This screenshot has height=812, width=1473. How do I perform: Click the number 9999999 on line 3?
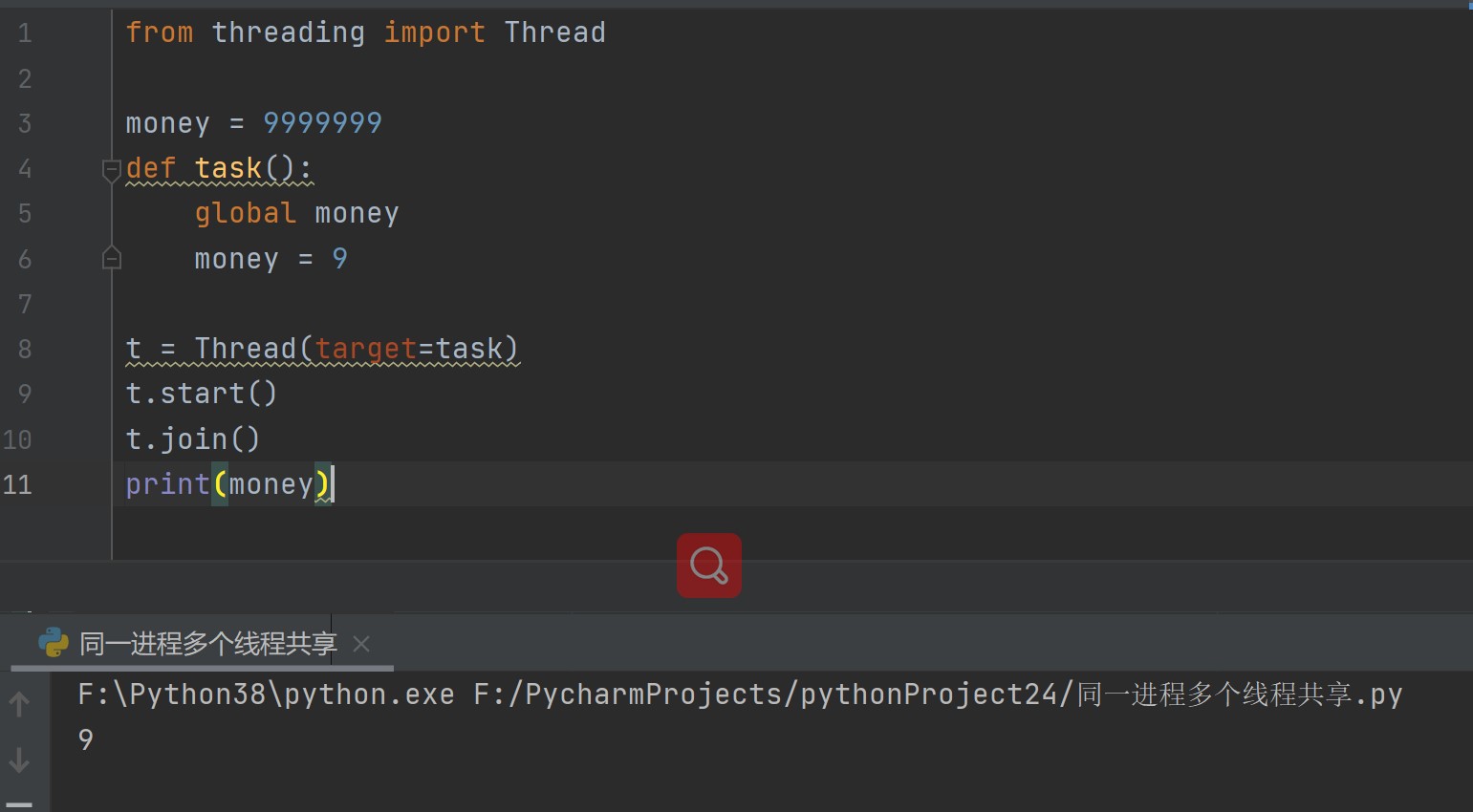[x=322, y=123]
